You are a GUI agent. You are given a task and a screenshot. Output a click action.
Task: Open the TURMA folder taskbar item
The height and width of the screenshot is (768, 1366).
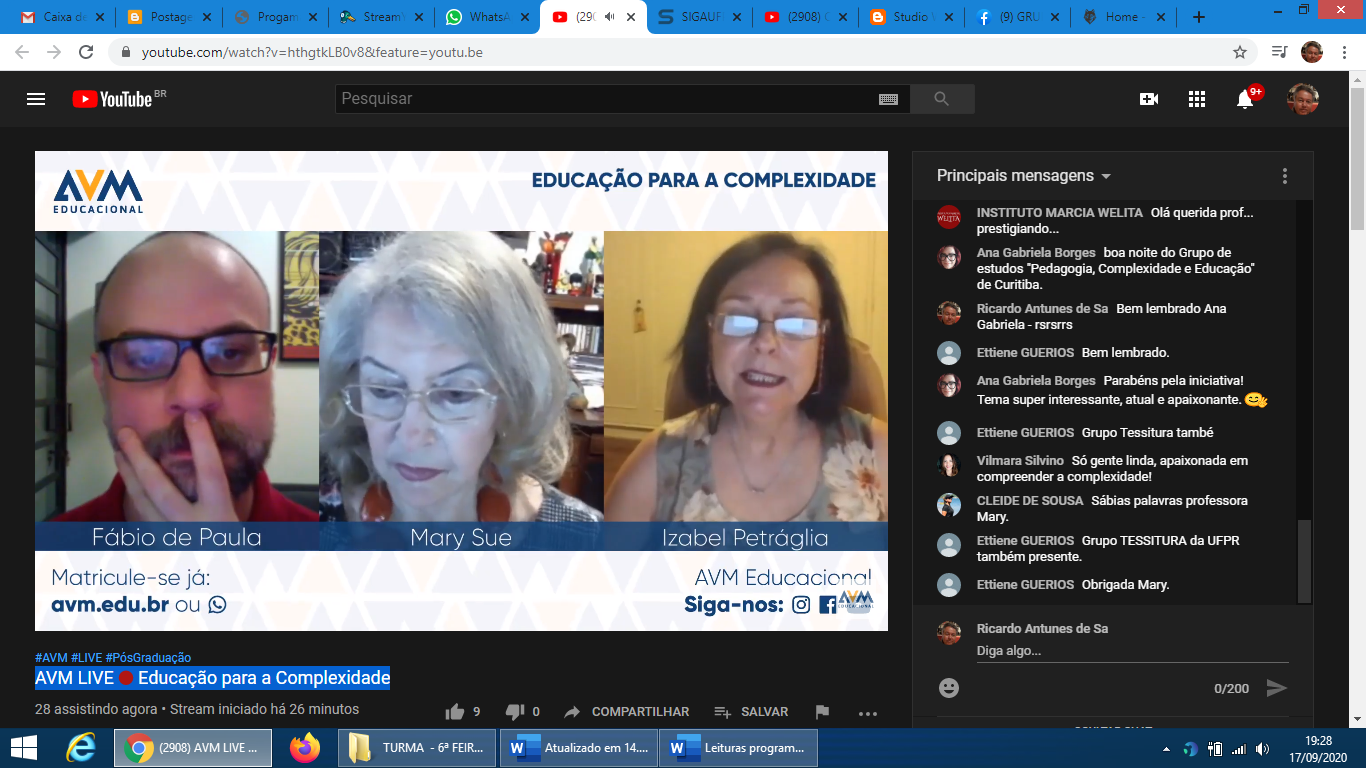point(418,748)
